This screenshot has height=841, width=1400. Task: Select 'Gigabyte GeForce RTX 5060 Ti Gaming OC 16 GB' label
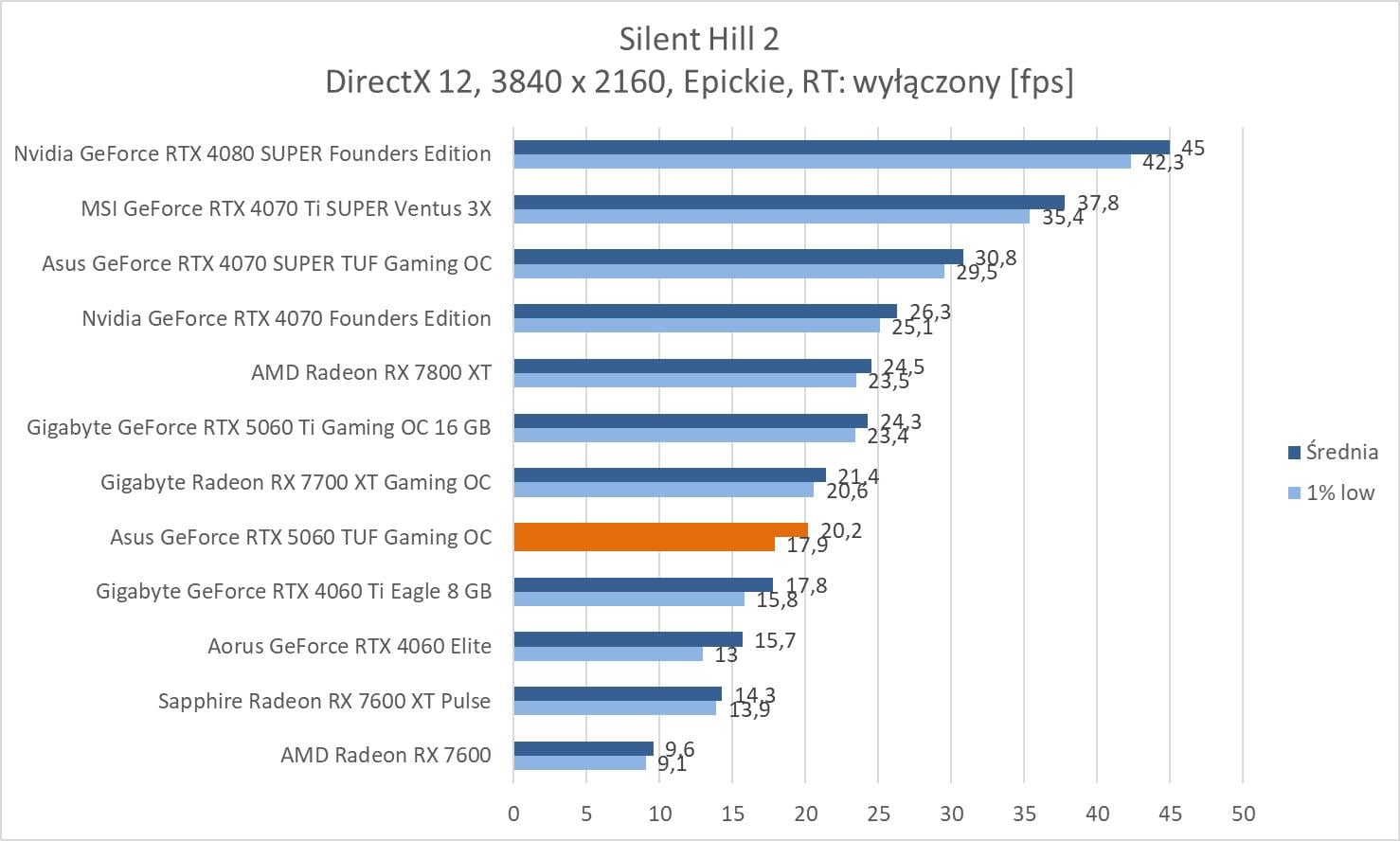[x=259, y=427]
